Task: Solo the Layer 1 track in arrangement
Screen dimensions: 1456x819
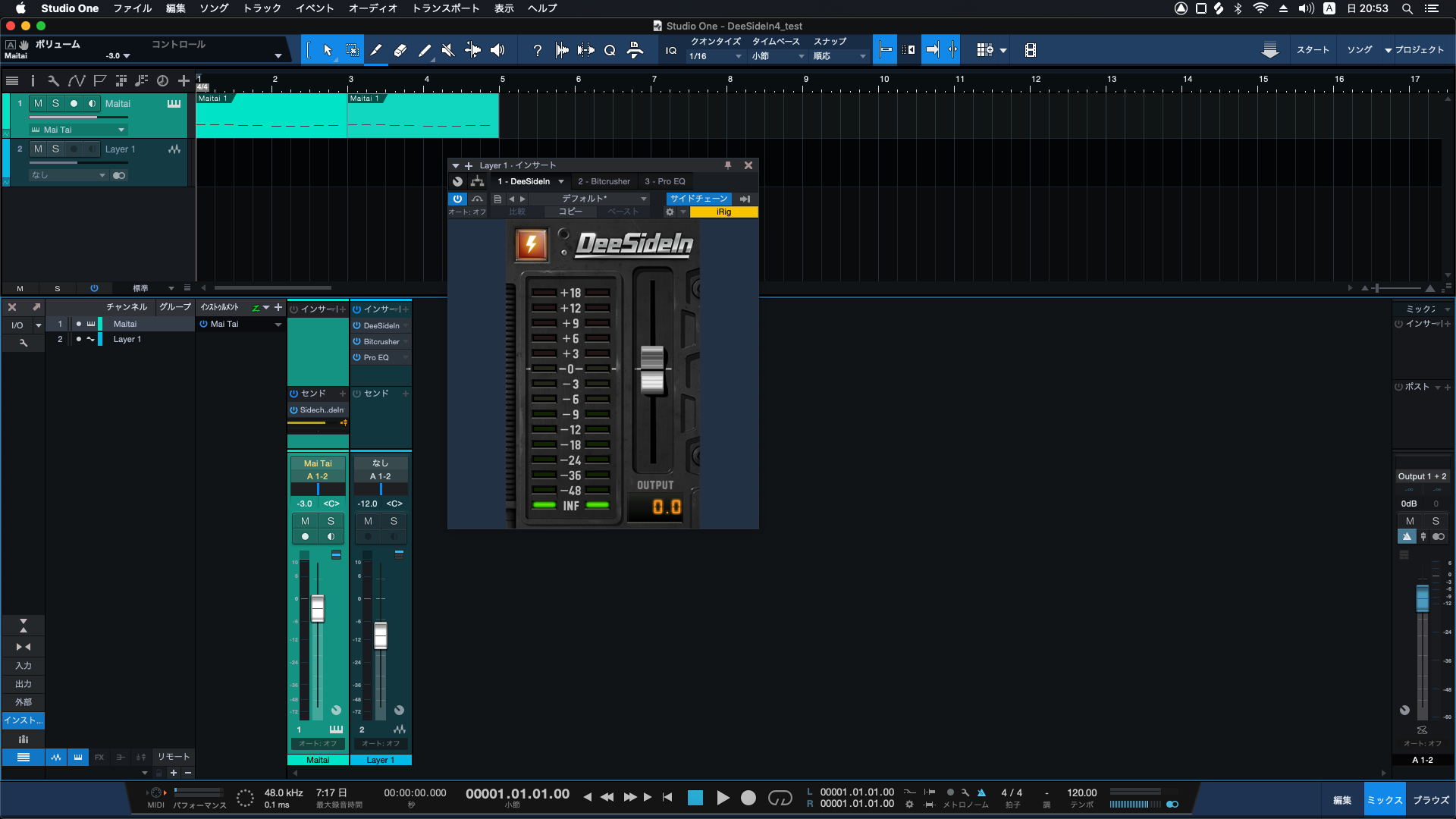Action: 55,149
